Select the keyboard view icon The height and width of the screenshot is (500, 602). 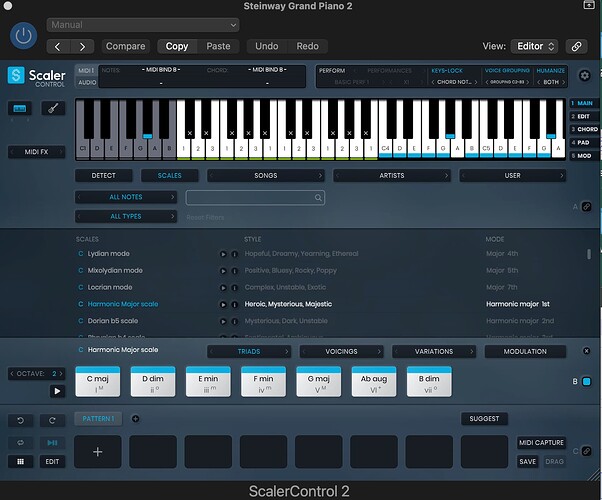(20, 108)
